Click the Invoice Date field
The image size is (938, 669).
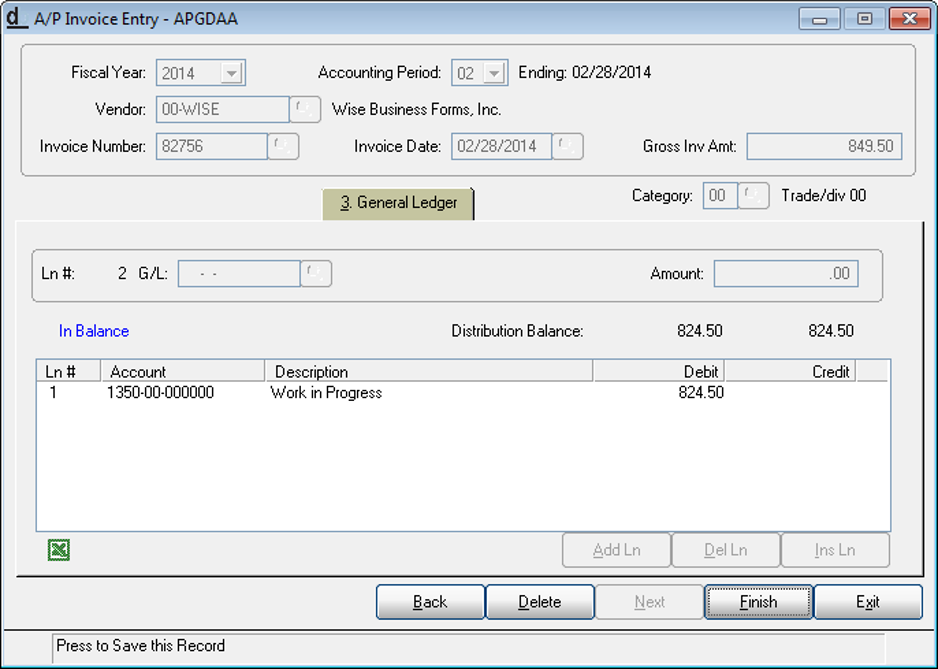(x=501, y=147)
